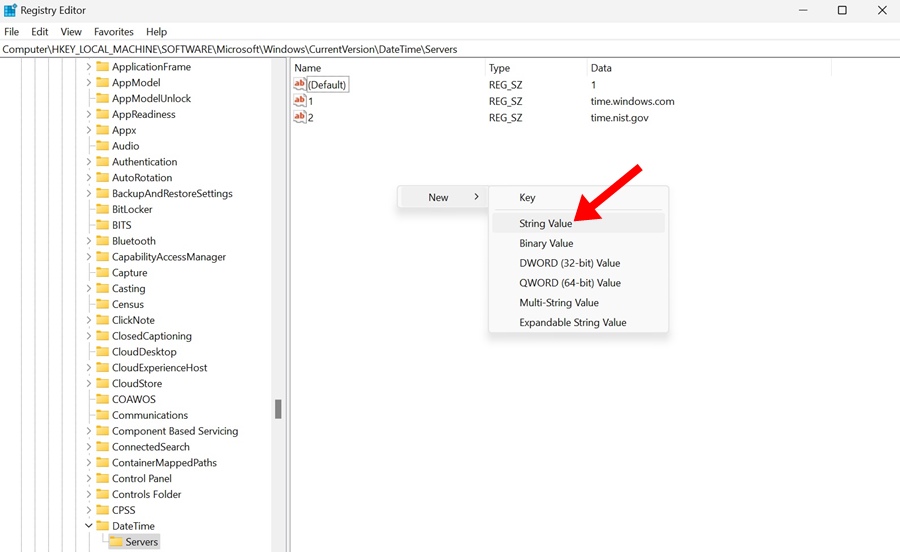Open the Edit menu

(x=40, y=32)
